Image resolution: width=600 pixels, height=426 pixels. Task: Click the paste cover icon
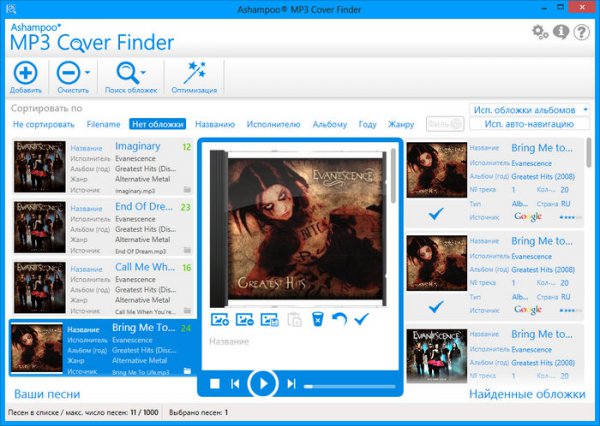tap(294, 320)
